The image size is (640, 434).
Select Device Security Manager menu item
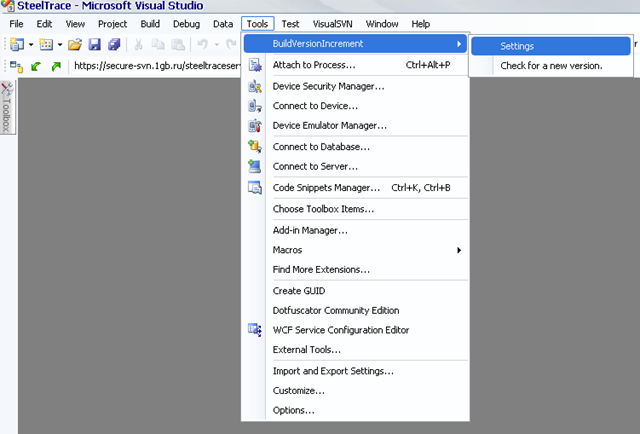[355, 86]
